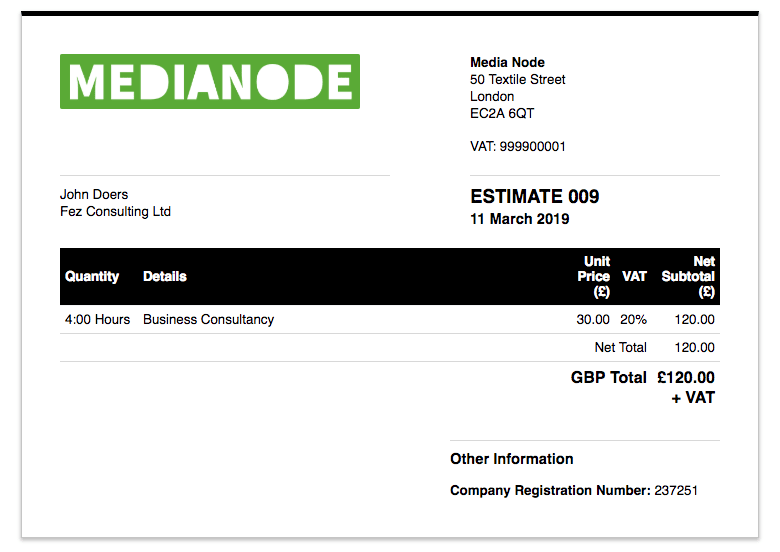Image resolution: width=780 pixels, height=552 pixels.
Task: Click the Net Subtotal column header
Action: pyautogui.click(x=689, y=276)
